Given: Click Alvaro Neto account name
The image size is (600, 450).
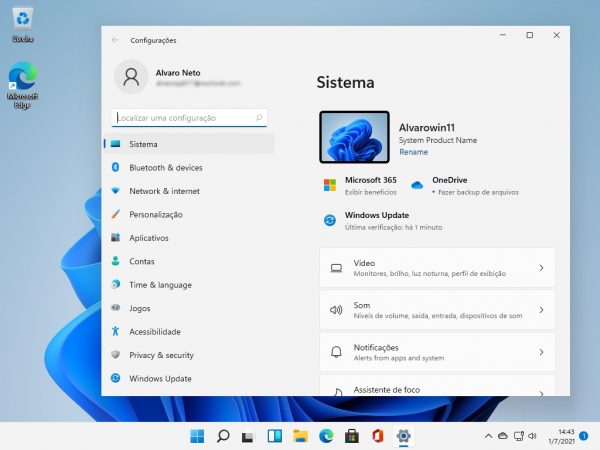Looking at the screenshot, I should (x=178, y=73).
